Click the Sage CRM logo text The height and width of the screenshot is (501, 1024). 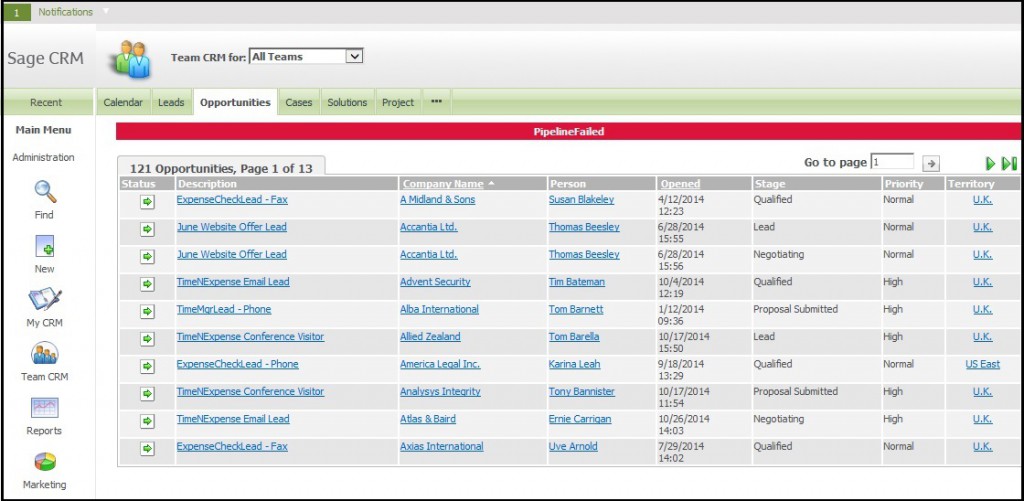[46, 58]
